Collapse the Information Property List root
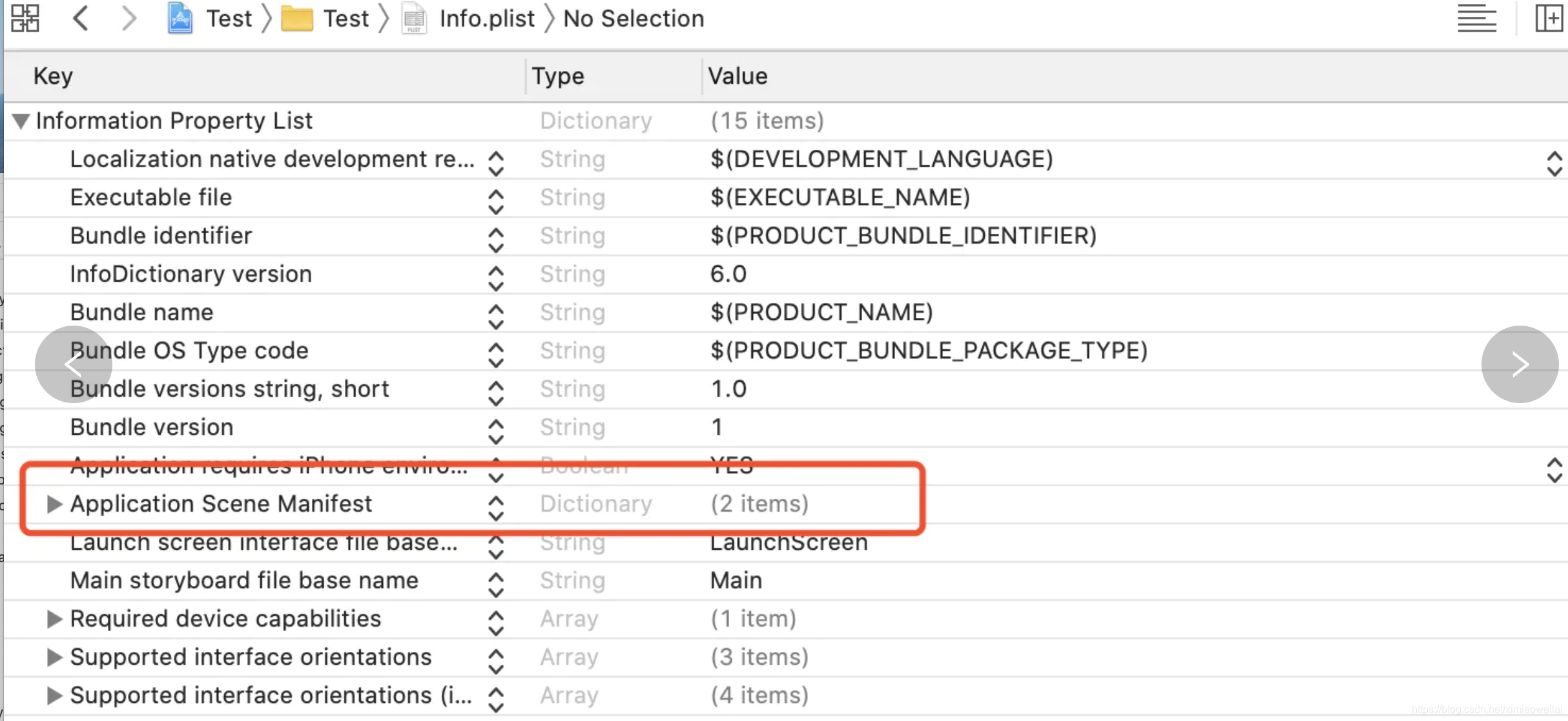This screenshot has height=721, width=1568. [21, 121]
